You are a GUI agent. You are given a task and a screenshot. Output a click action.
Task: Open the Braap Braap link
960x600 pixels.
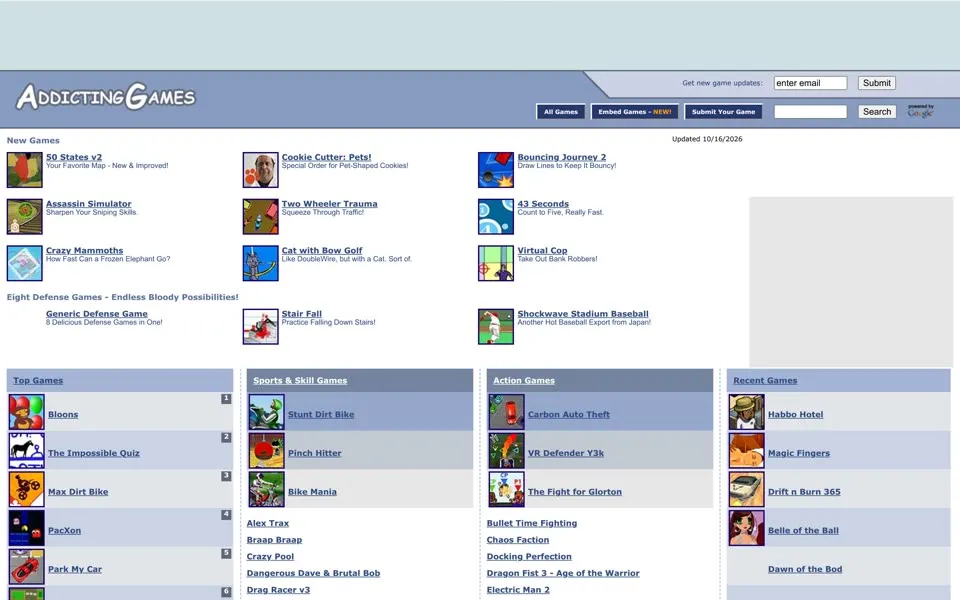point(274,539)
